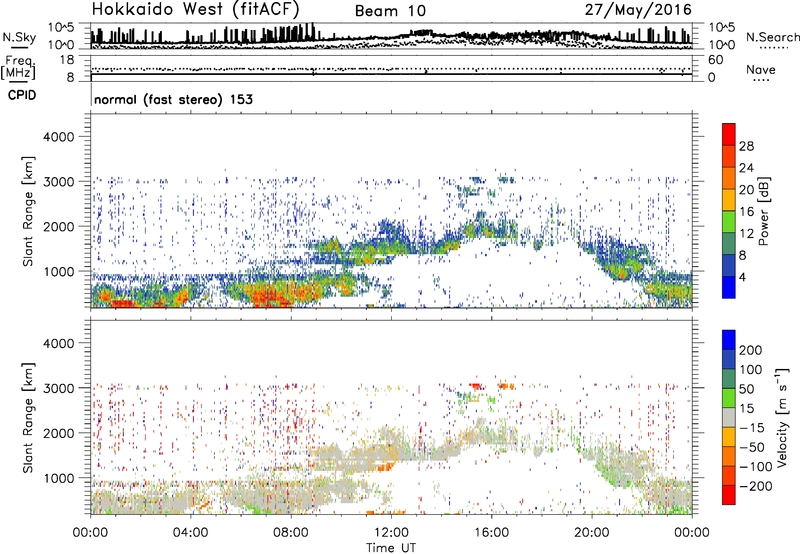Click the "20" tick on Power colorbar
Viewport: 800px width, 554px height.
746,190
